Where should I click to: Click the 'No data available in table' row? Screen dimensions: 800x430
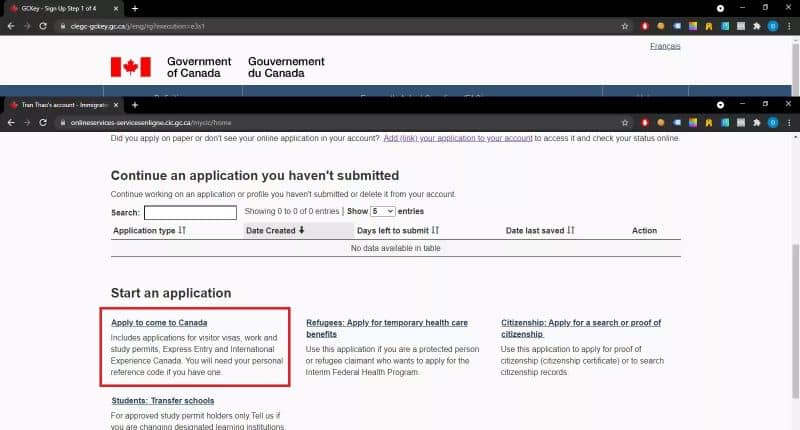[395, 248]
